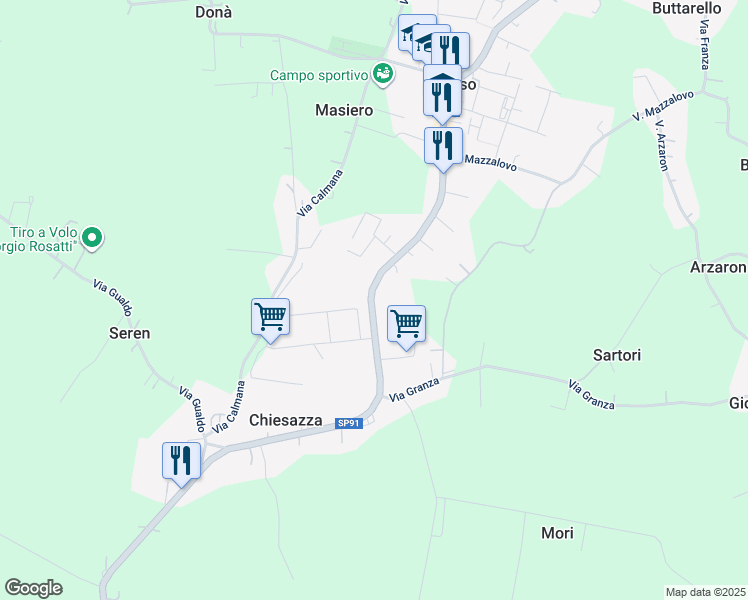Click the Mori place label
The image size is (748, 600).
click(557, 533)
